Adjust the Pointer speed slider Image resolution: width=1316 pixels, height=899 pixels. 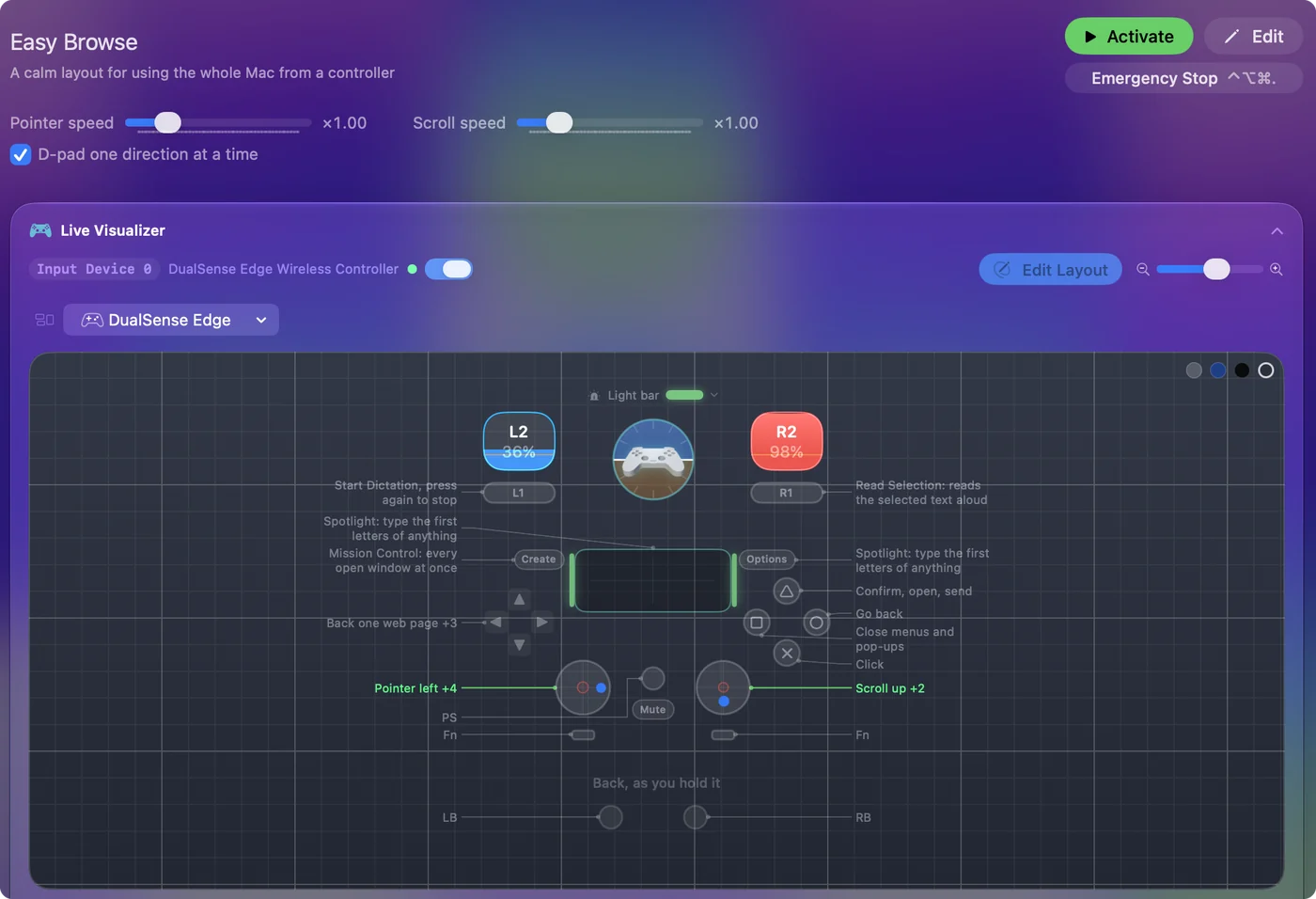tap(218, 122)
